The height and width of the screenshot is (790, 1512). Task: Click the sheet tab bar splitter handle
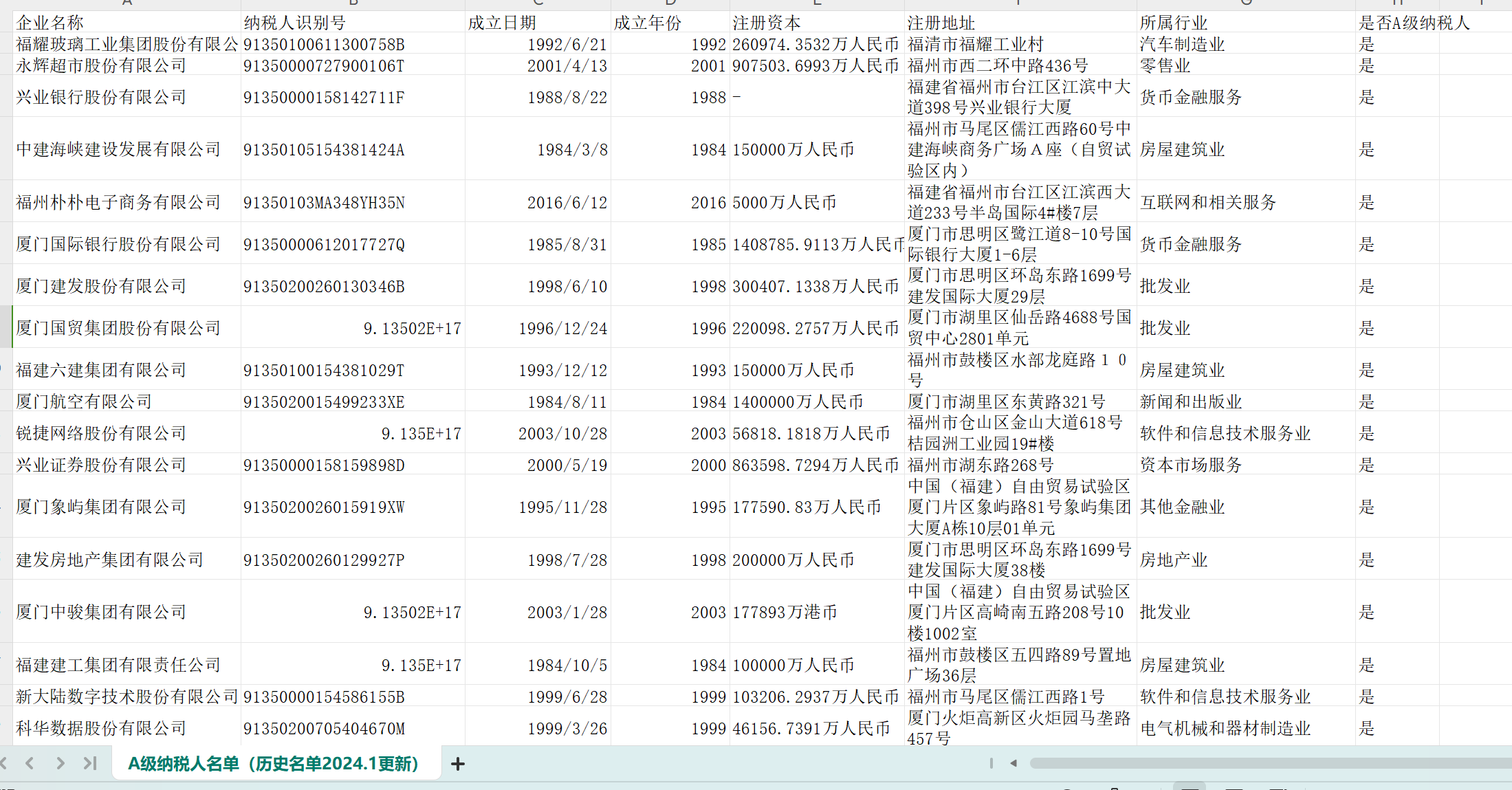pyautogui.click(x=991, y=763)
